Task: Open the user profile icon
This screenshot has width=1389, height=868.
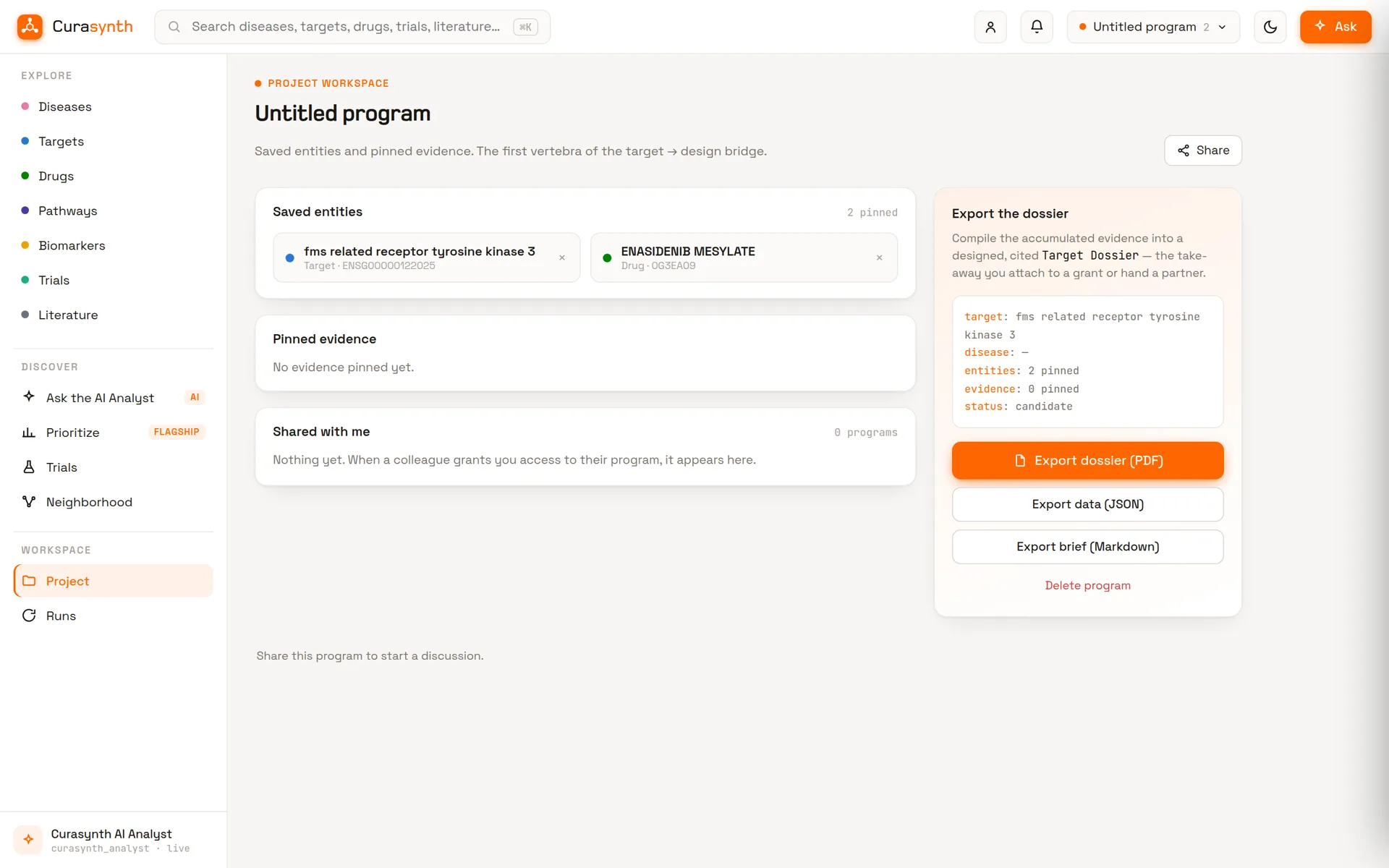Action: pyautogui.click(x=990, y=27)
